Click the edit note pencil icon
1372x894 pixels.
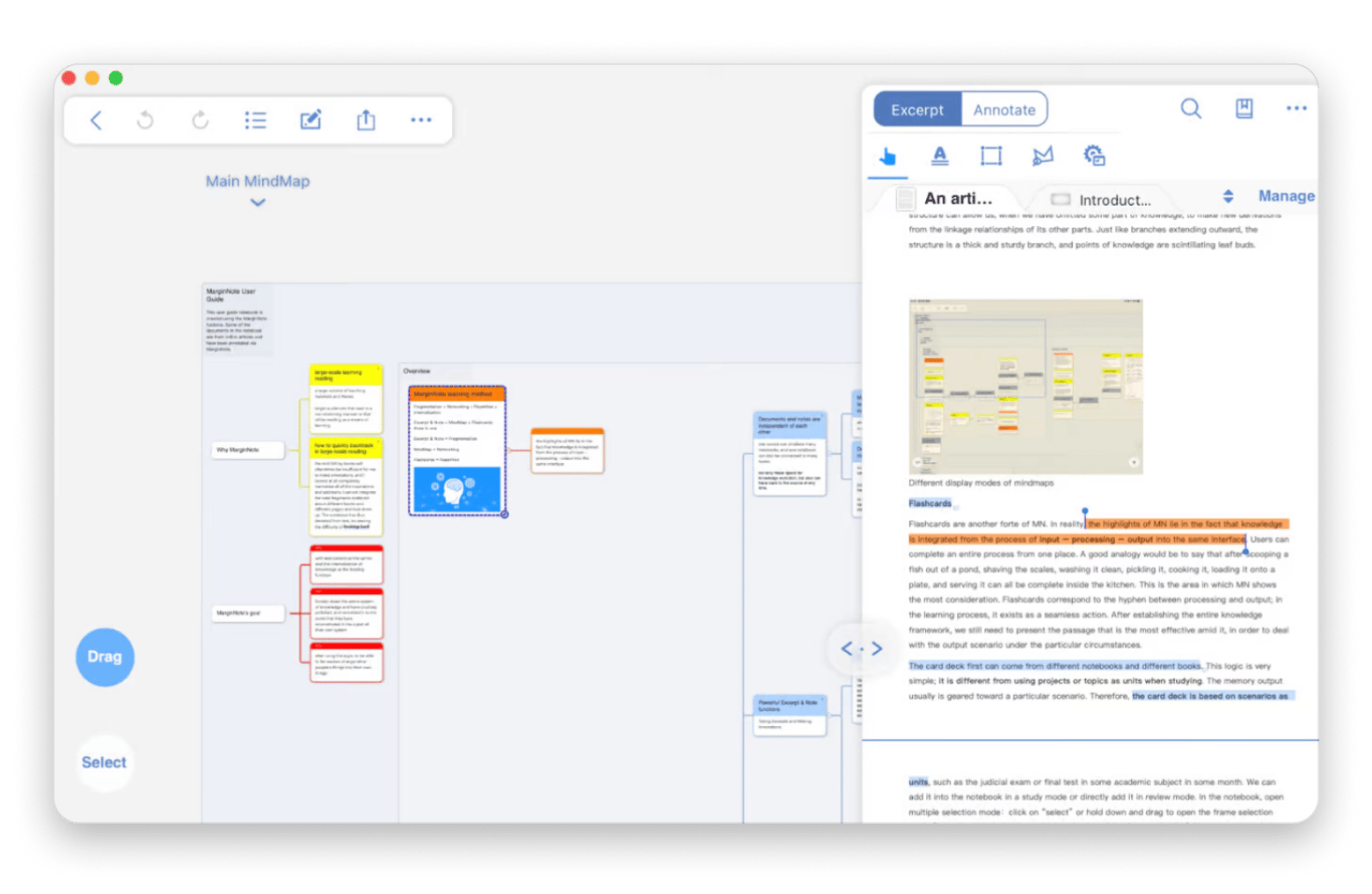[x=310, y=120]
